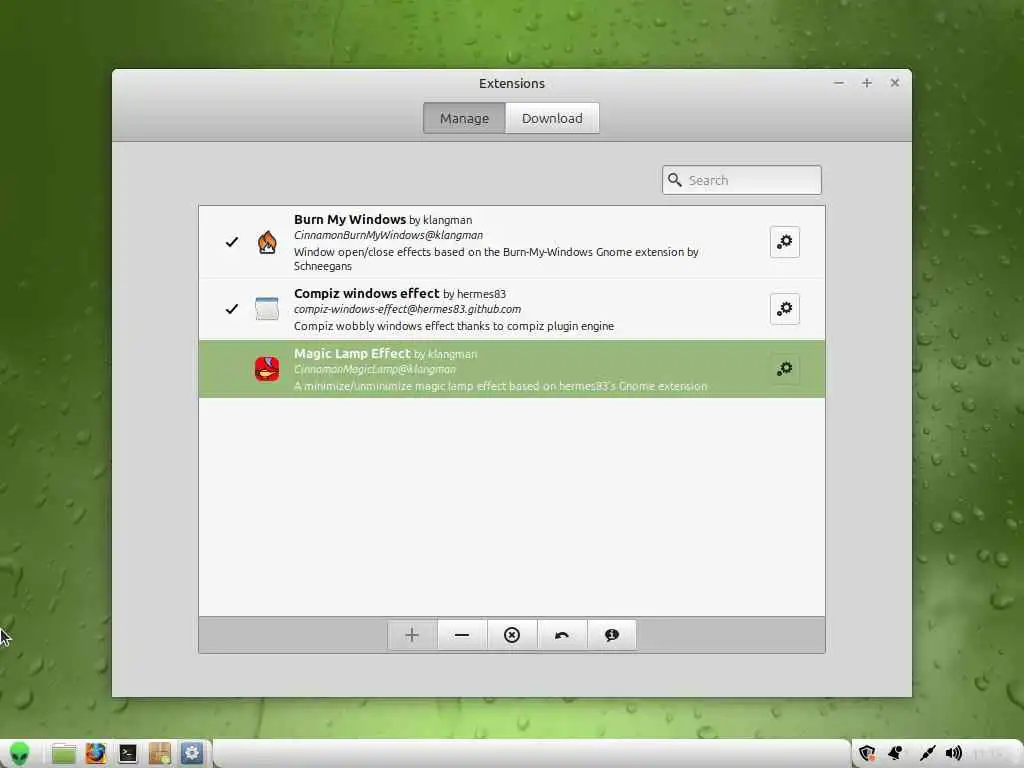Screen dimensions: 1024x768
Task: Open the terminal from the panel
Action: (127, 754)
